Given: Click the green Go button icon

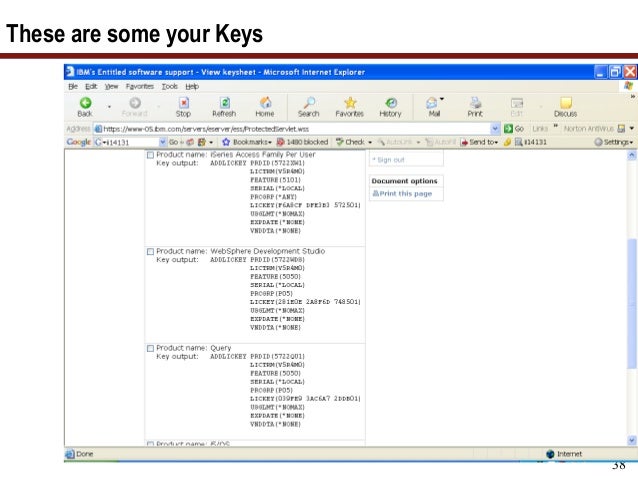Looking at the screenshot, I should pyautogui.click(x=509, y=129).
